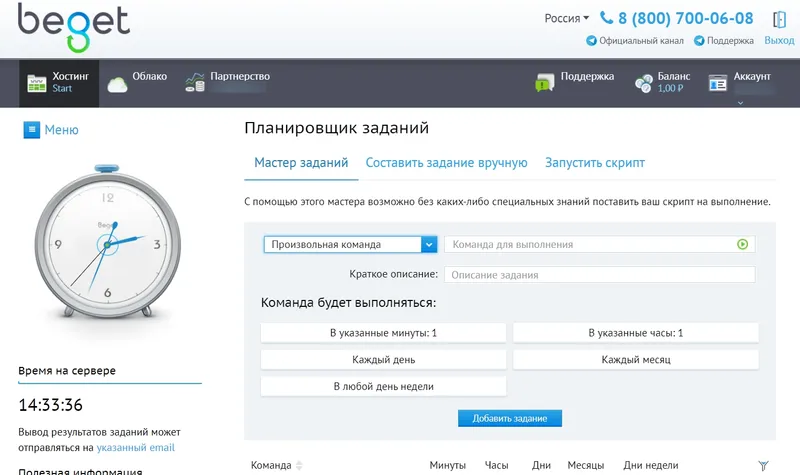The width and height of the screenshot is (800, 475).
Task: Open the Партнерство section
Action: [228, 83]
